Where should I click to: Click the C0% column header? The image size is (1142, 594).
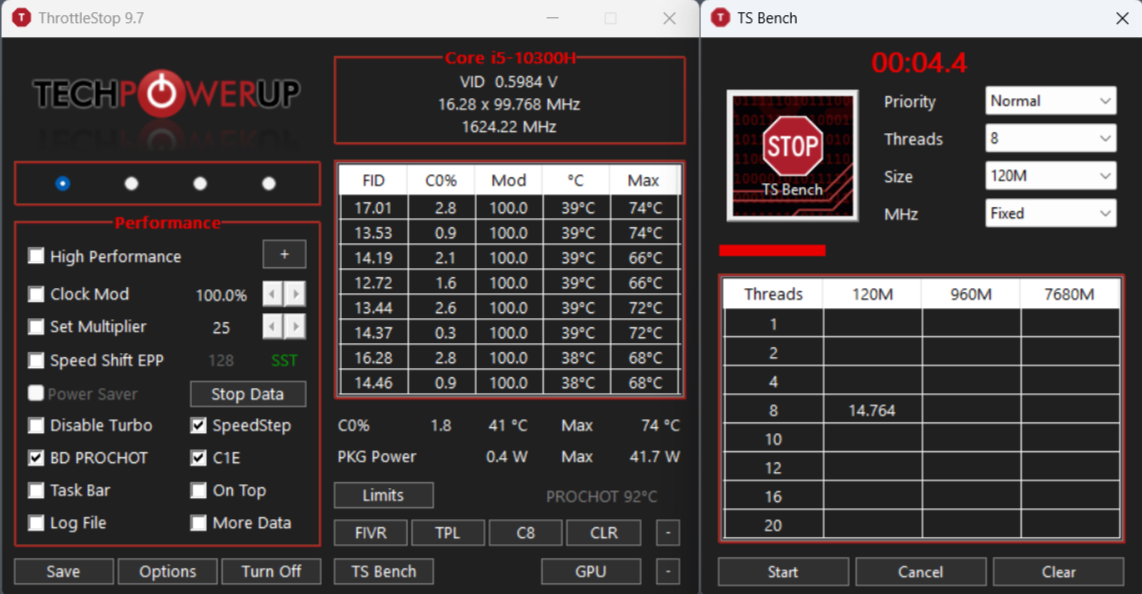coord(441,181)
